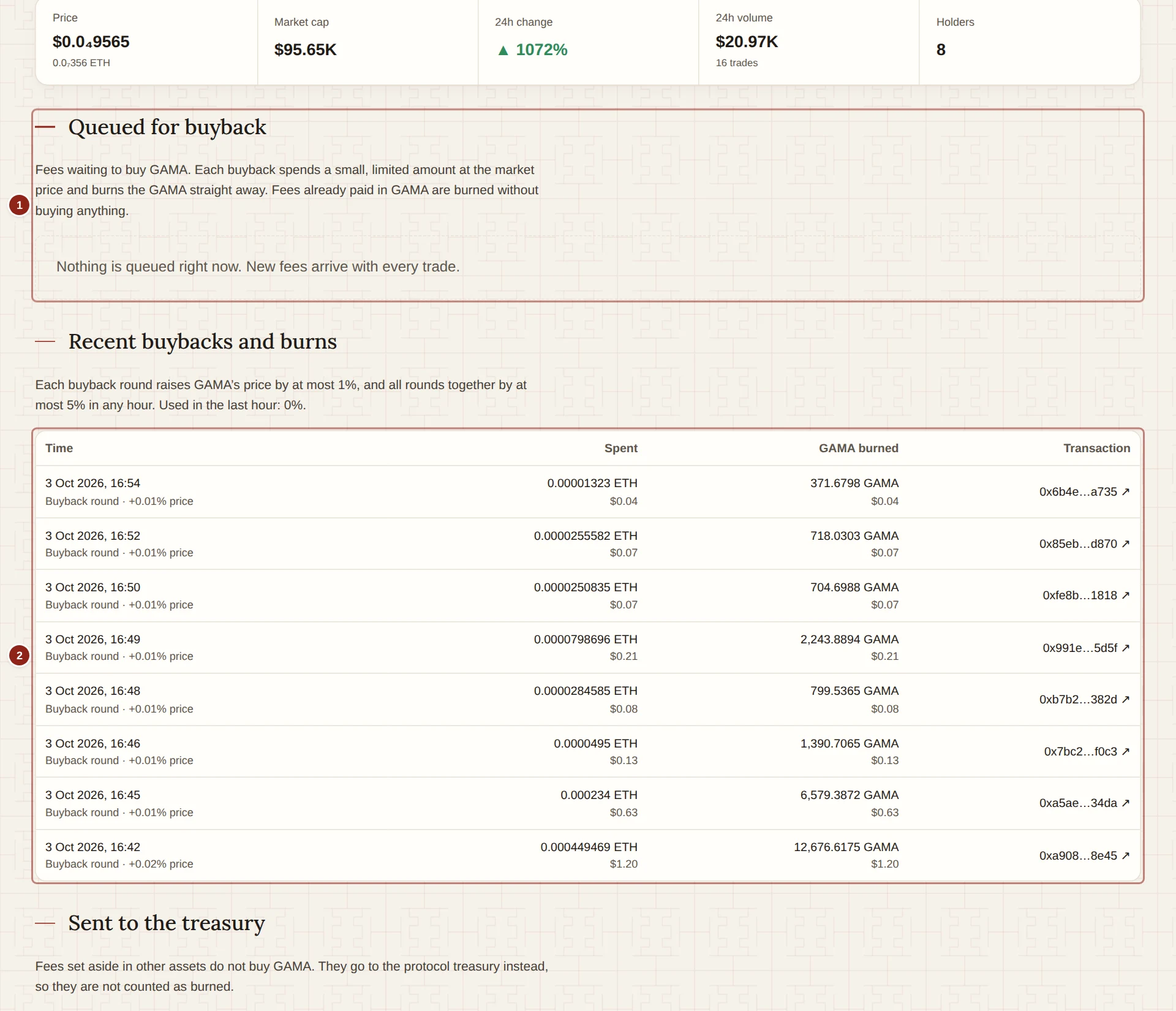The height and width of the screenshot is (1011, 1176).
Task: Click the Sent to the treasury heading
Action: click(x=167, y=923)
